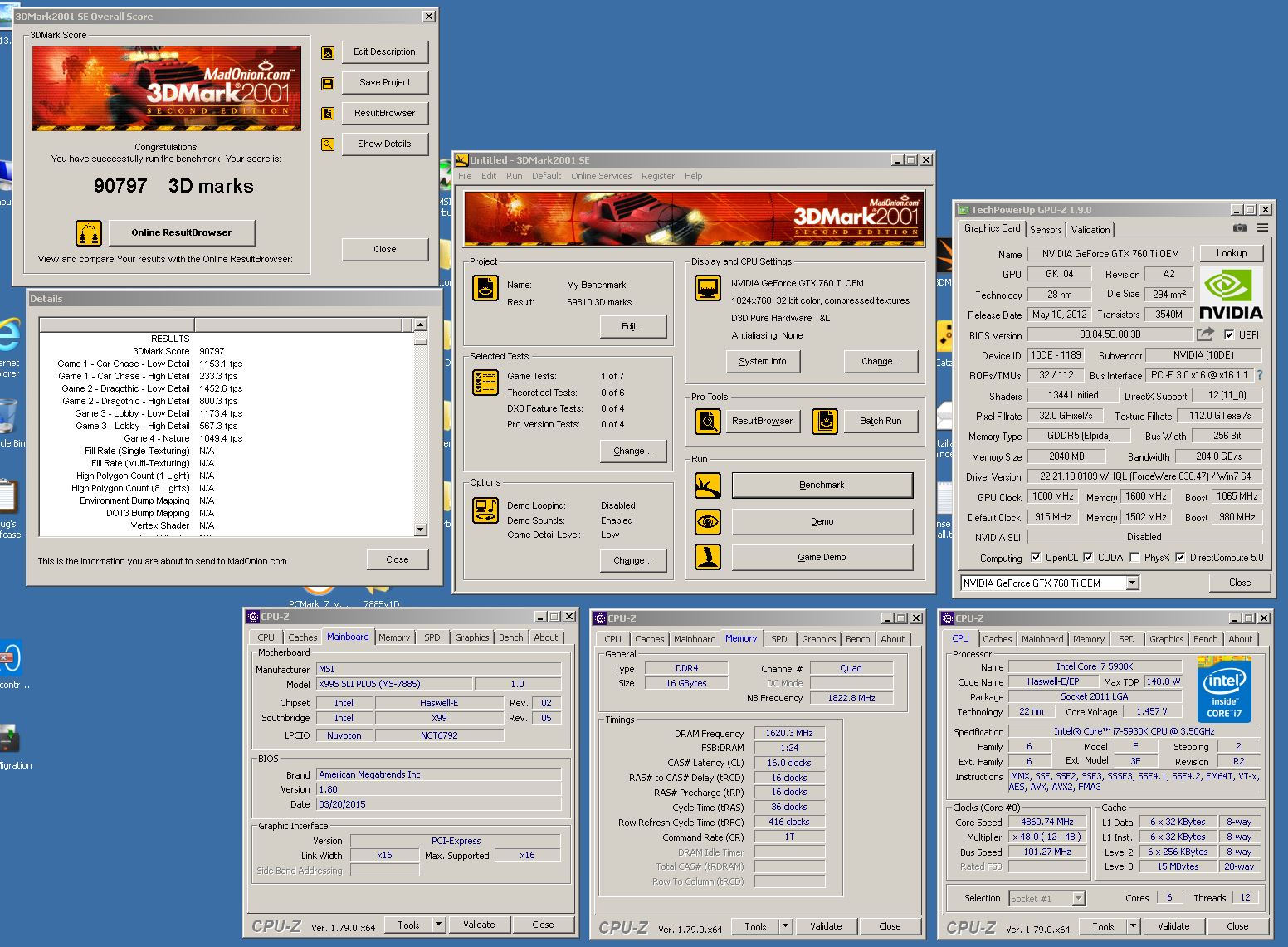The width and height of the screenshot is (1288, 947).
Task: Toggle the PhysX checkbox
Action: 1134,558
